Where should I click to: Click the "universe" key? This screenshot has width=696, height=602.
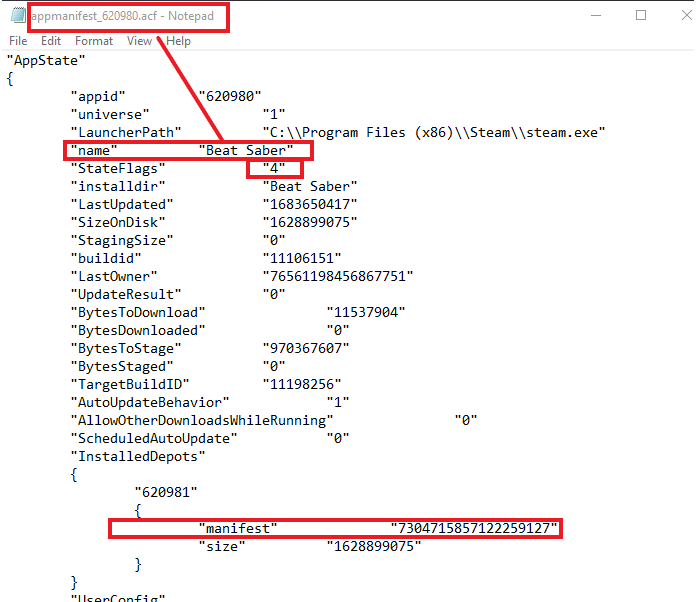(x=110, y=115)
